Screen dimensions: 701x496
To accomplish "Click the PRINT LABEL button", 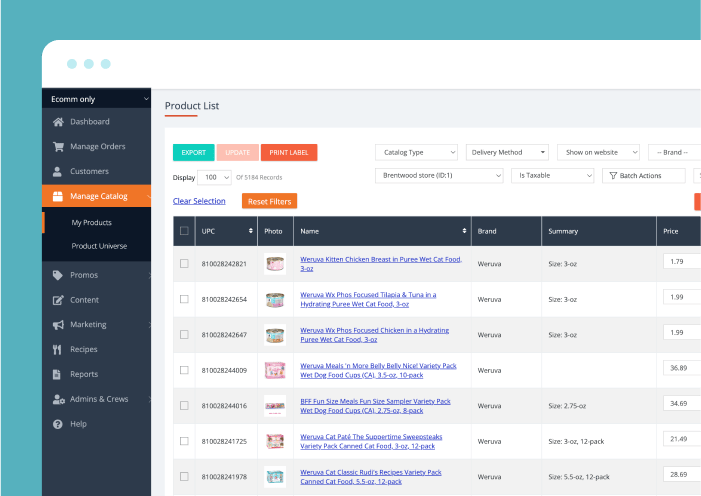I will 289,153.
